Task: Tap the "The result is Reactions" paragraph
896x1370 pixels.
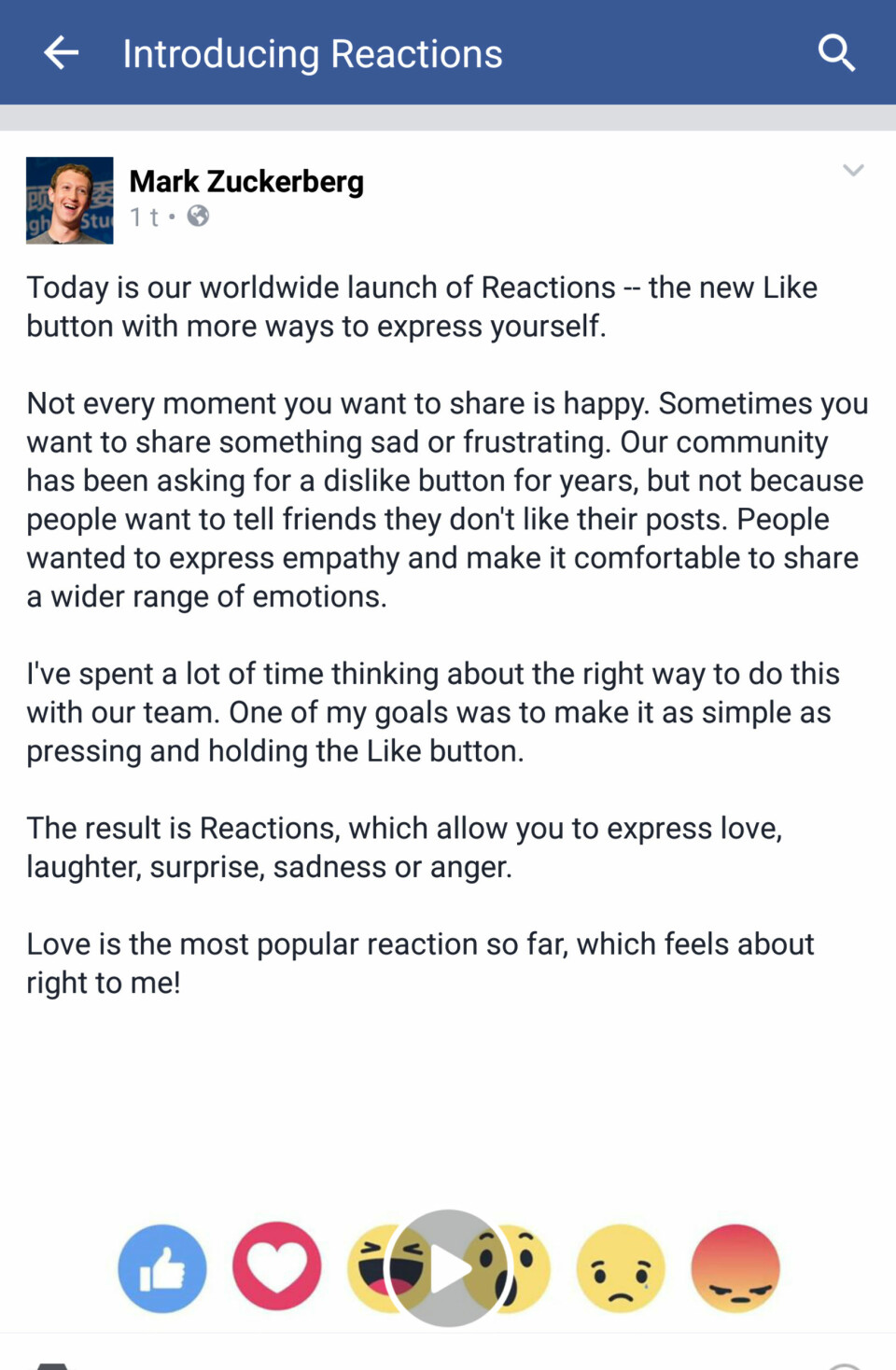Action: click(403, 847)
